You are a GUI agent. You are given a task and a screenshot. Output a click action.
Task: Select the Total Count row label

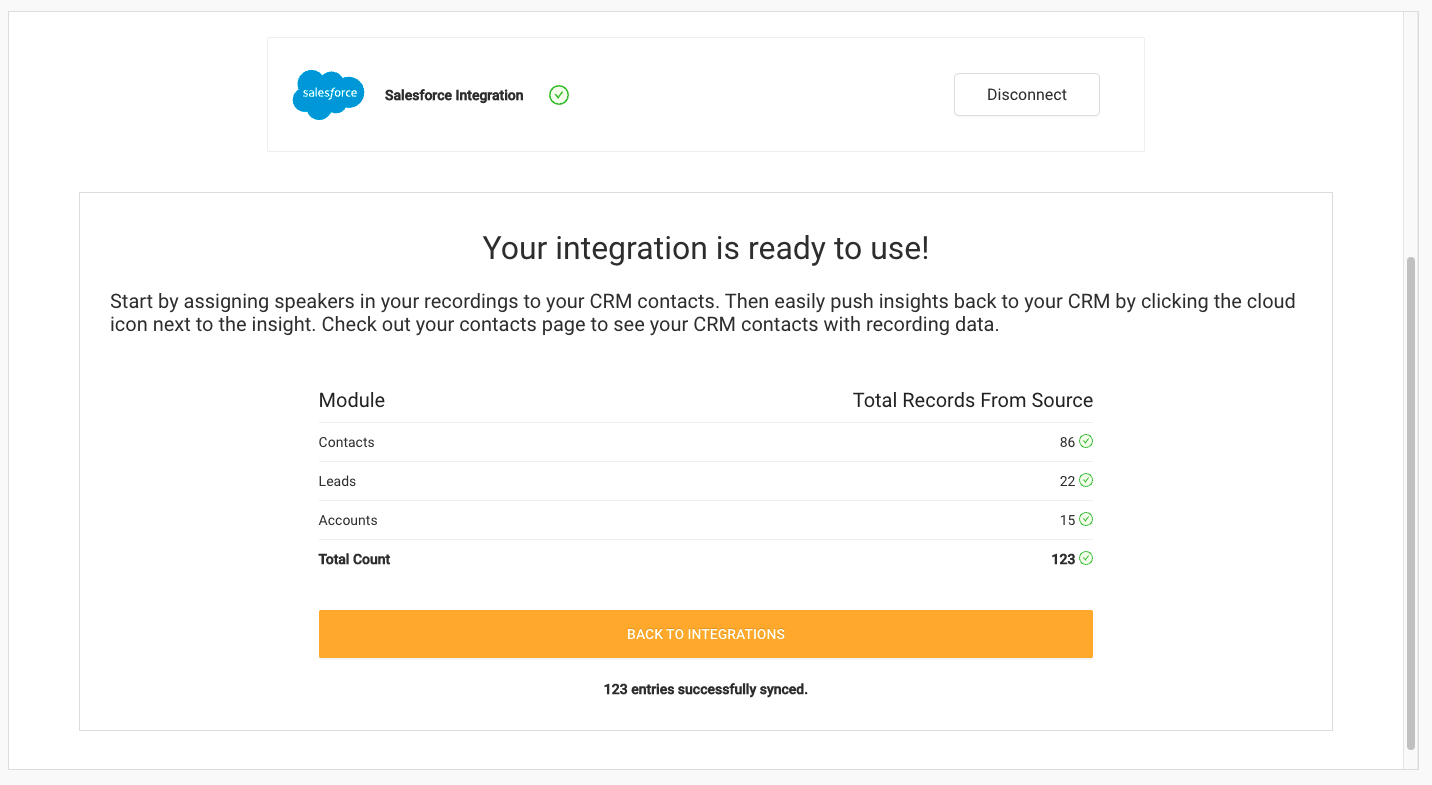coord(355,559)
